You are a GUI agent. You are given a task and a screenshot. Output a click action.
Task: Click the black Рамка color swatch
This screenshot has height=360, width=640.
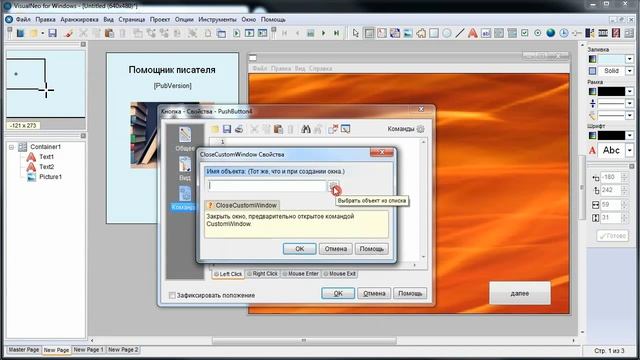click(611, 91)
